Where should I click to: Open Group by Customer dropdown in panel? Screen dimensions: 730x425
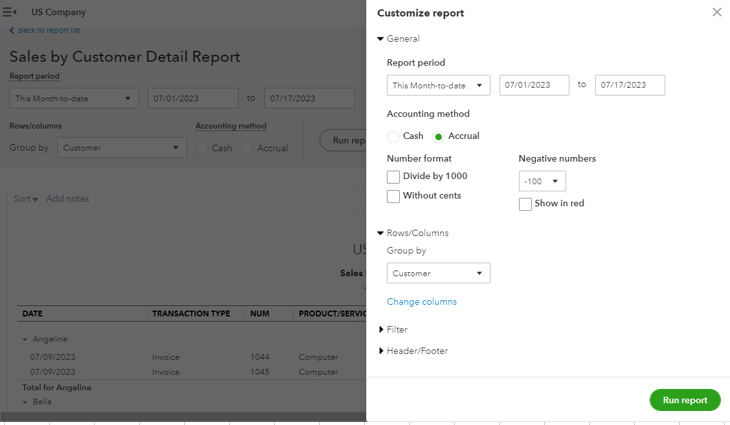pyautogui.click(x=438, y=273)
